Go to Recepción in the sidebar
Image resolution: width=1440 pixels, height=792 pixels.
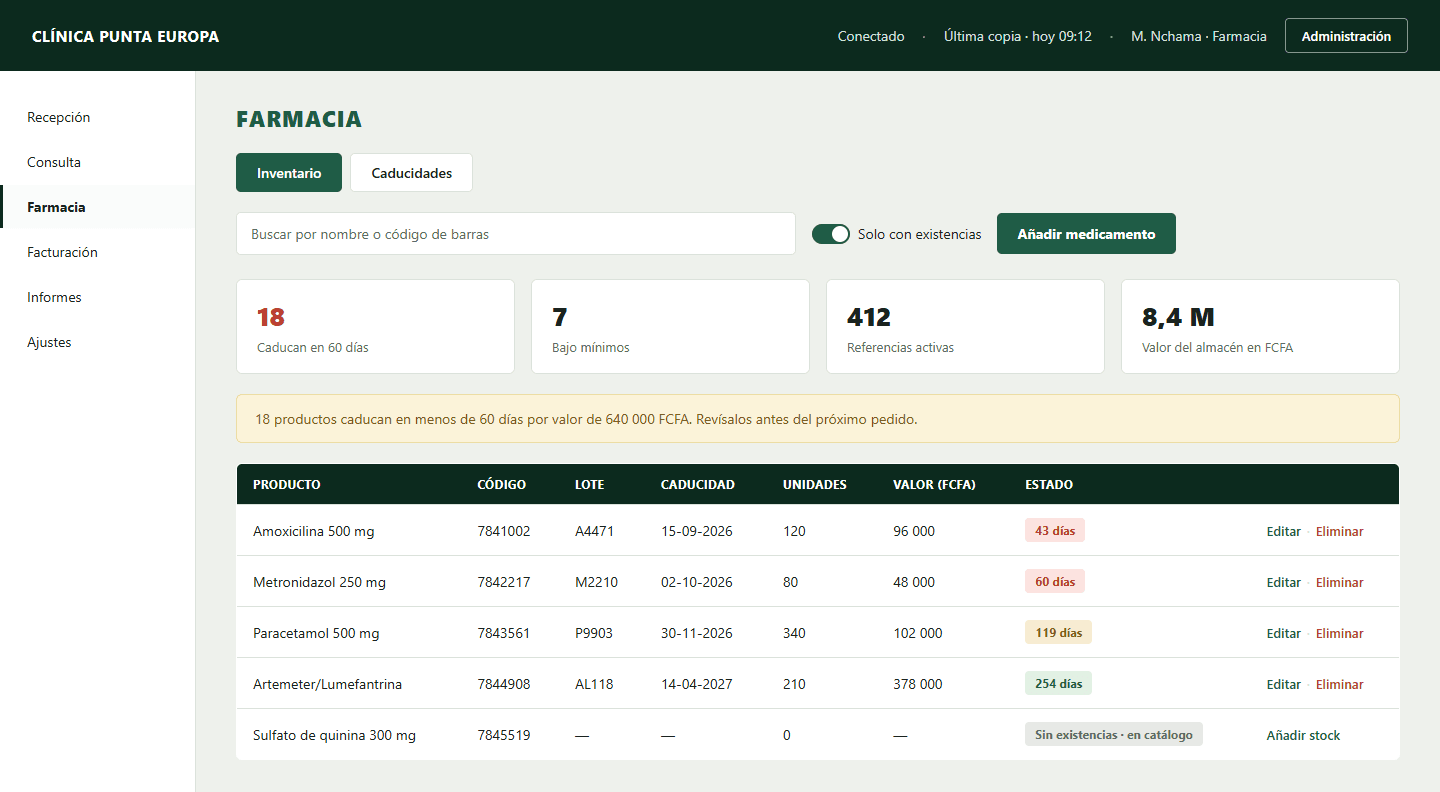coord(97,117)
